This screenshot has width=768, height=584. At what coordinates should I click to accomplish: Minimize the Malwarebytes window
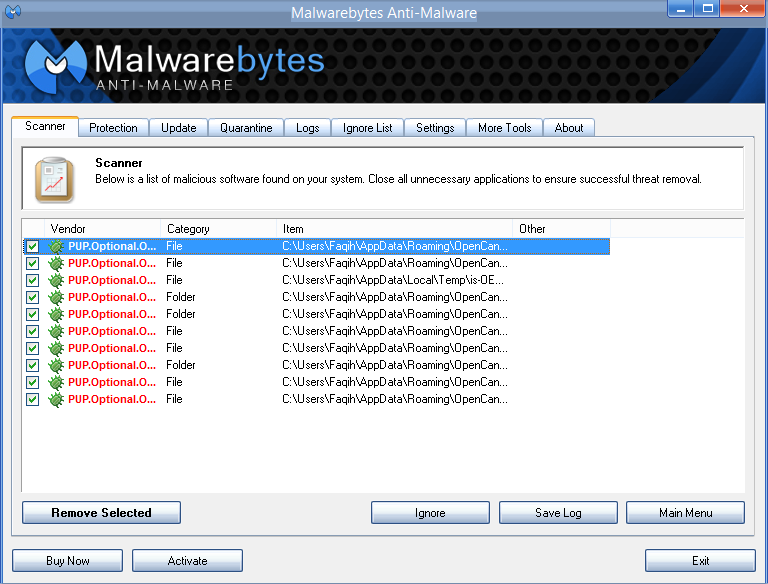point(680,8)
